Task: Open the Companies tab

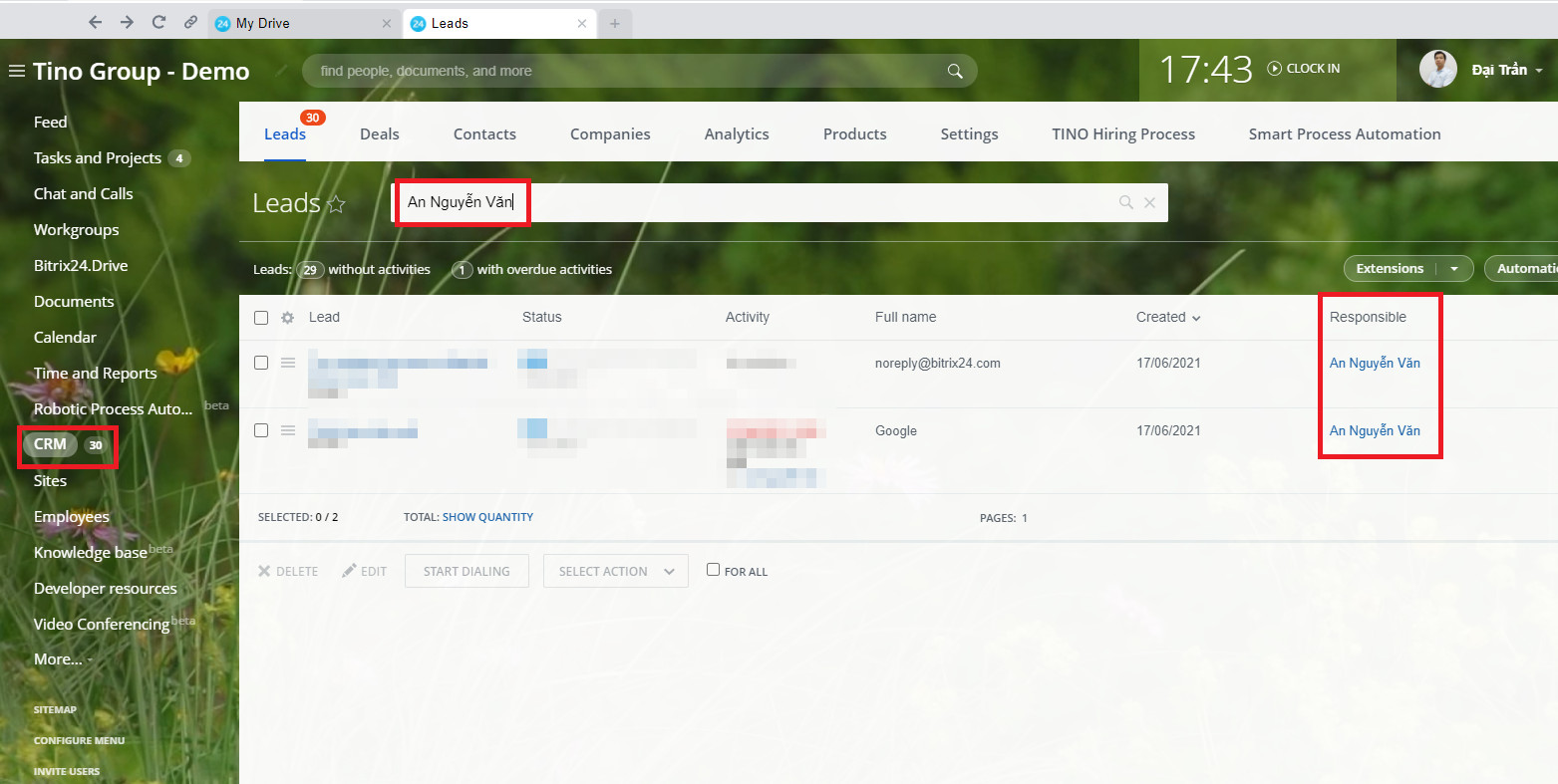Action: point(610,134)
